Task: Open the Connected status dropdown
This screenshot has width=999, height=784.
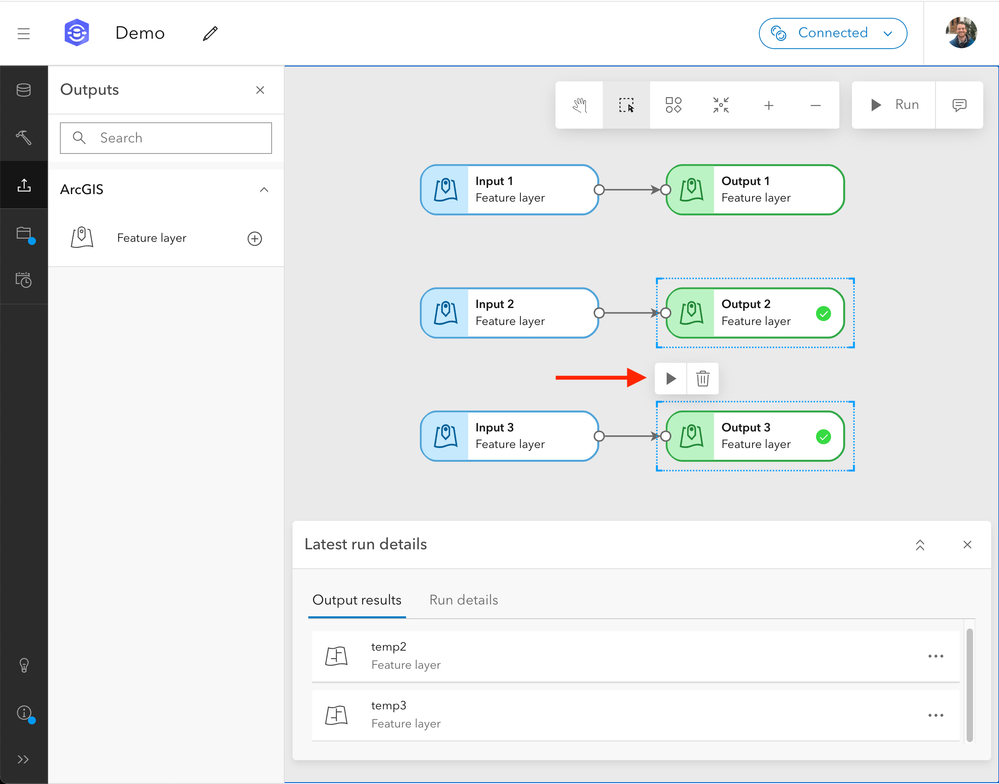Action: coord(832,33)
